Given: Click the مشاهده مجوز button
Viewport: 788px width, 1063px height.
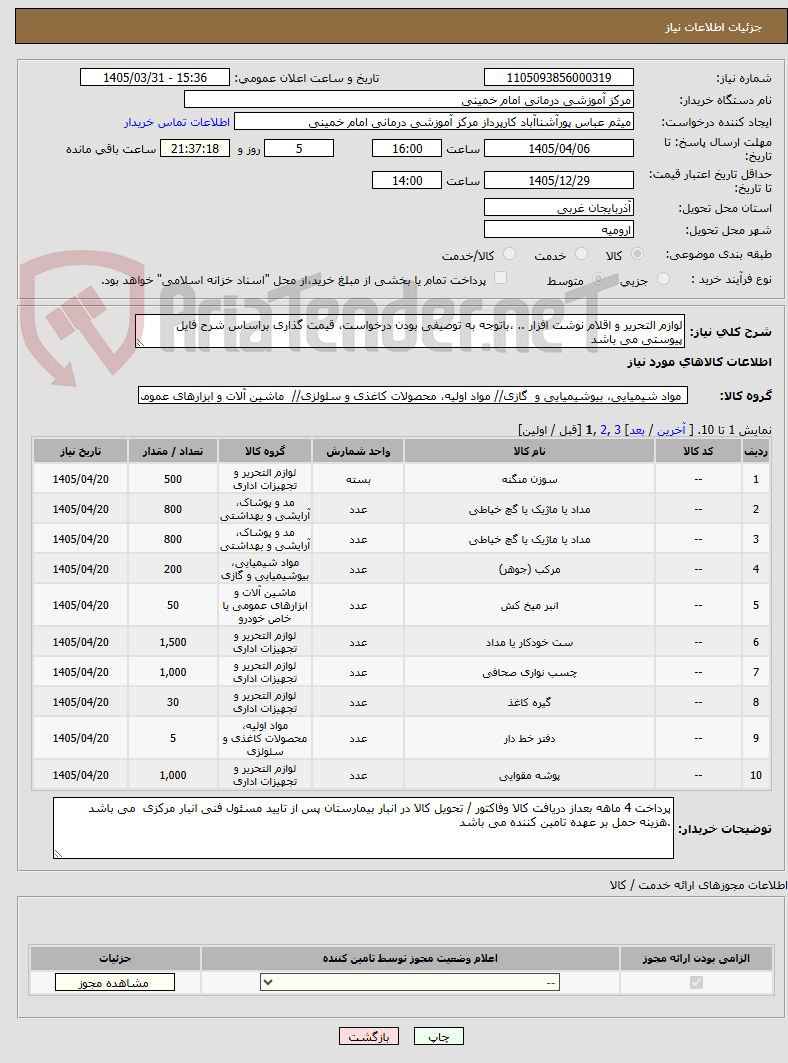Looking at the screenshot, I should (115, 982).
